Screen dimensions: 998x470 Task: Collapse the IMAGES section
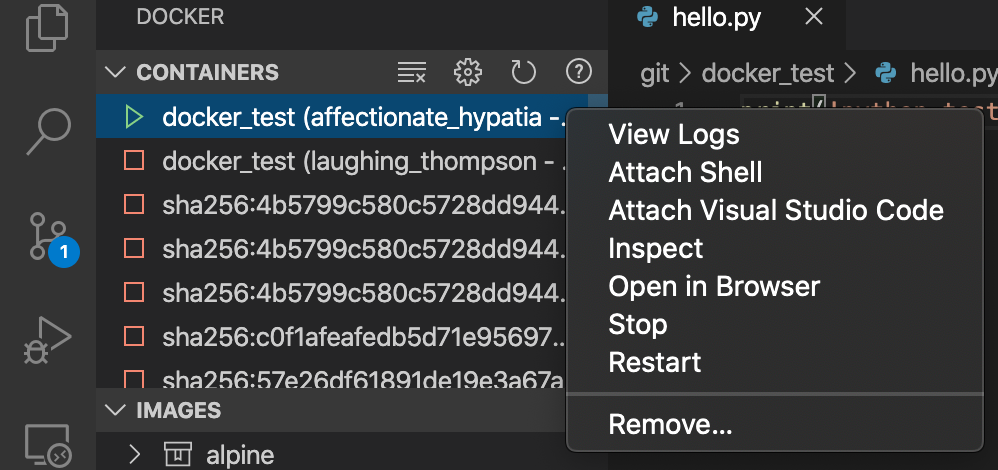tap(116, 409)
